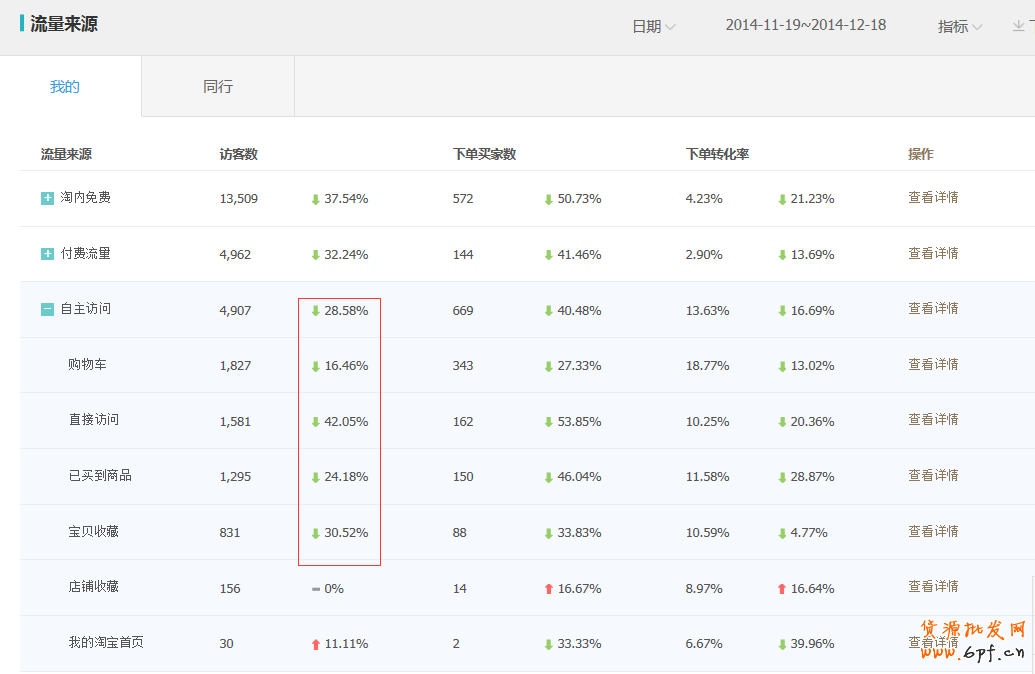Open the 日期 dropdown
The image size is (1035, 674).
[653, 27]
